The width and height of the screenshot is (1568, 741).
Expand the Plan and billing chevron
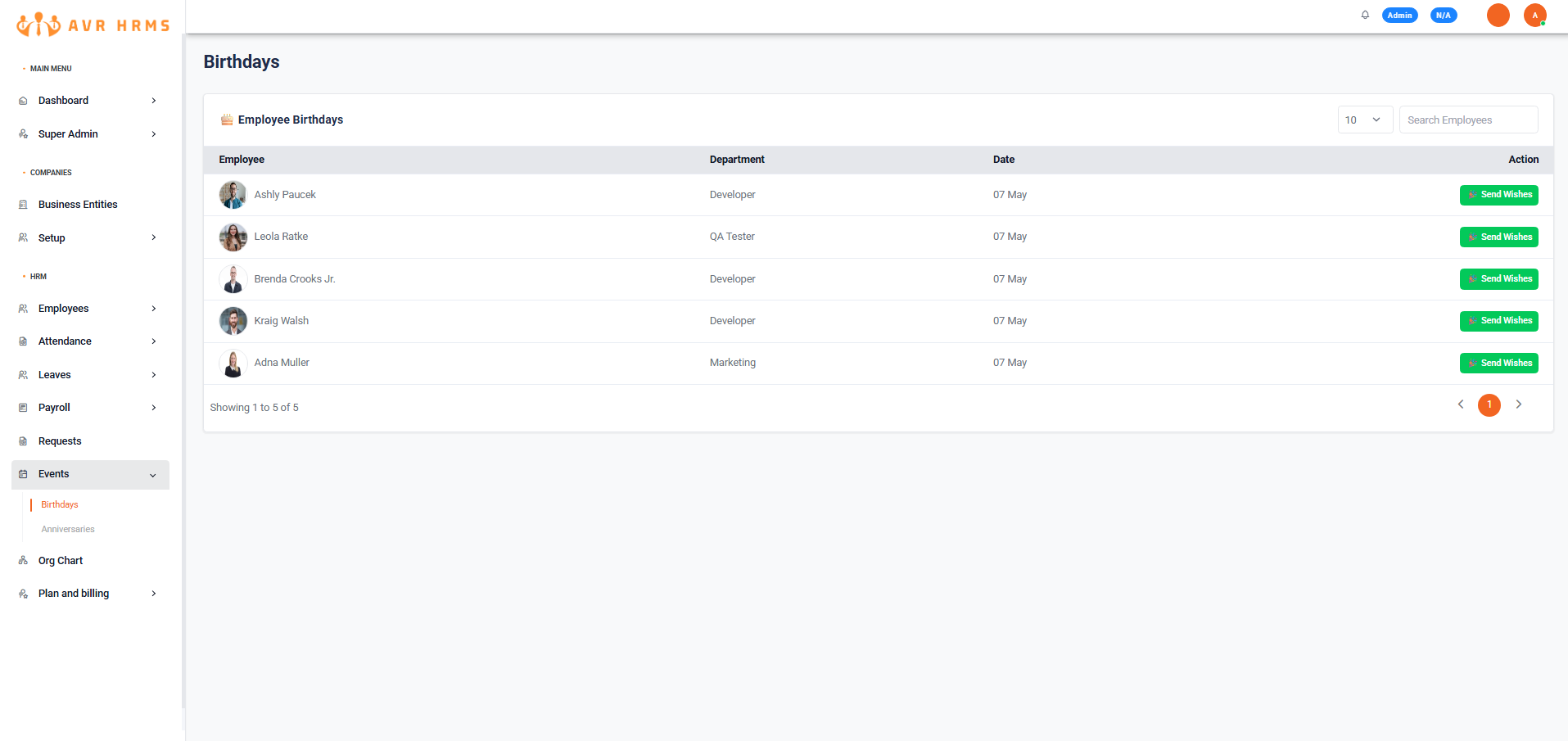154,594
